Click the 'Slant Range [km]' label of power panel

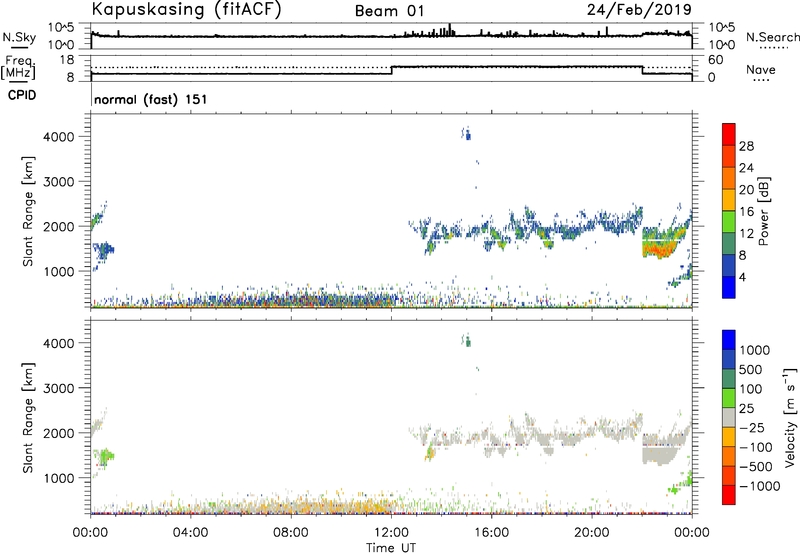28,211
